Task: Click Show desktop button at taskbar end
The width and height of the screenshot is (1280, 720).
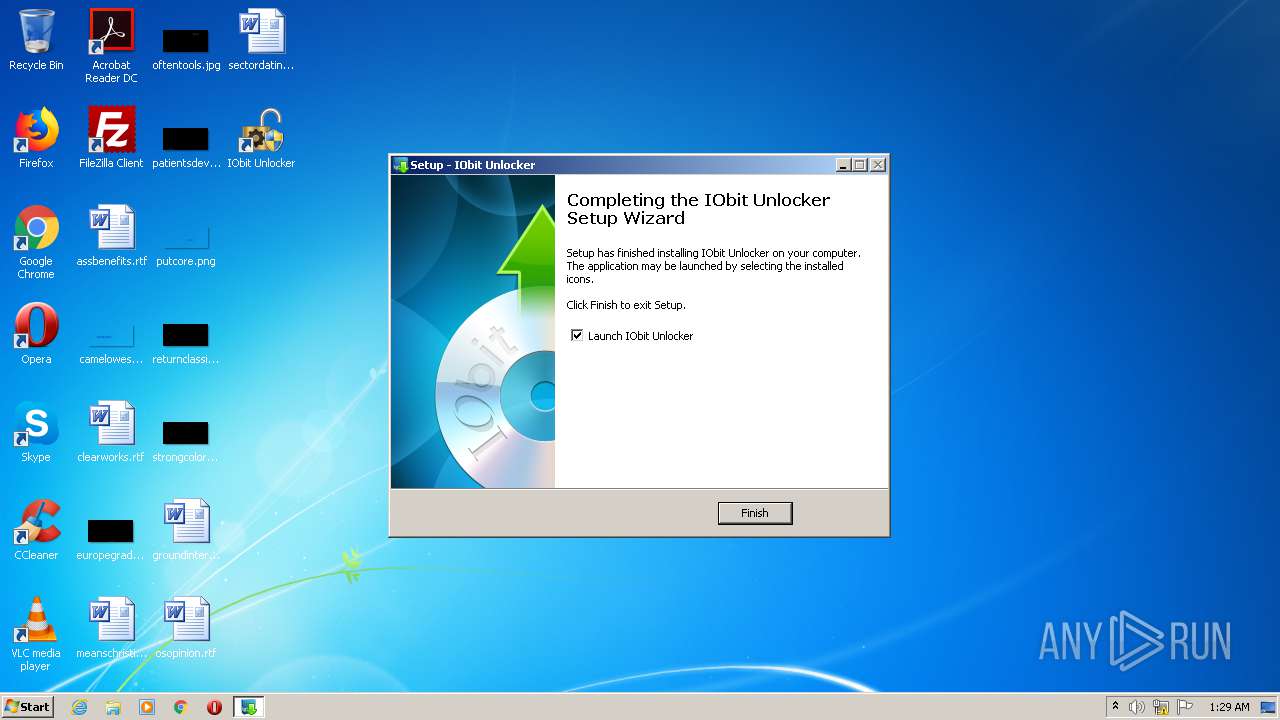Action: pyautogui.click(x=1268, y=707)
